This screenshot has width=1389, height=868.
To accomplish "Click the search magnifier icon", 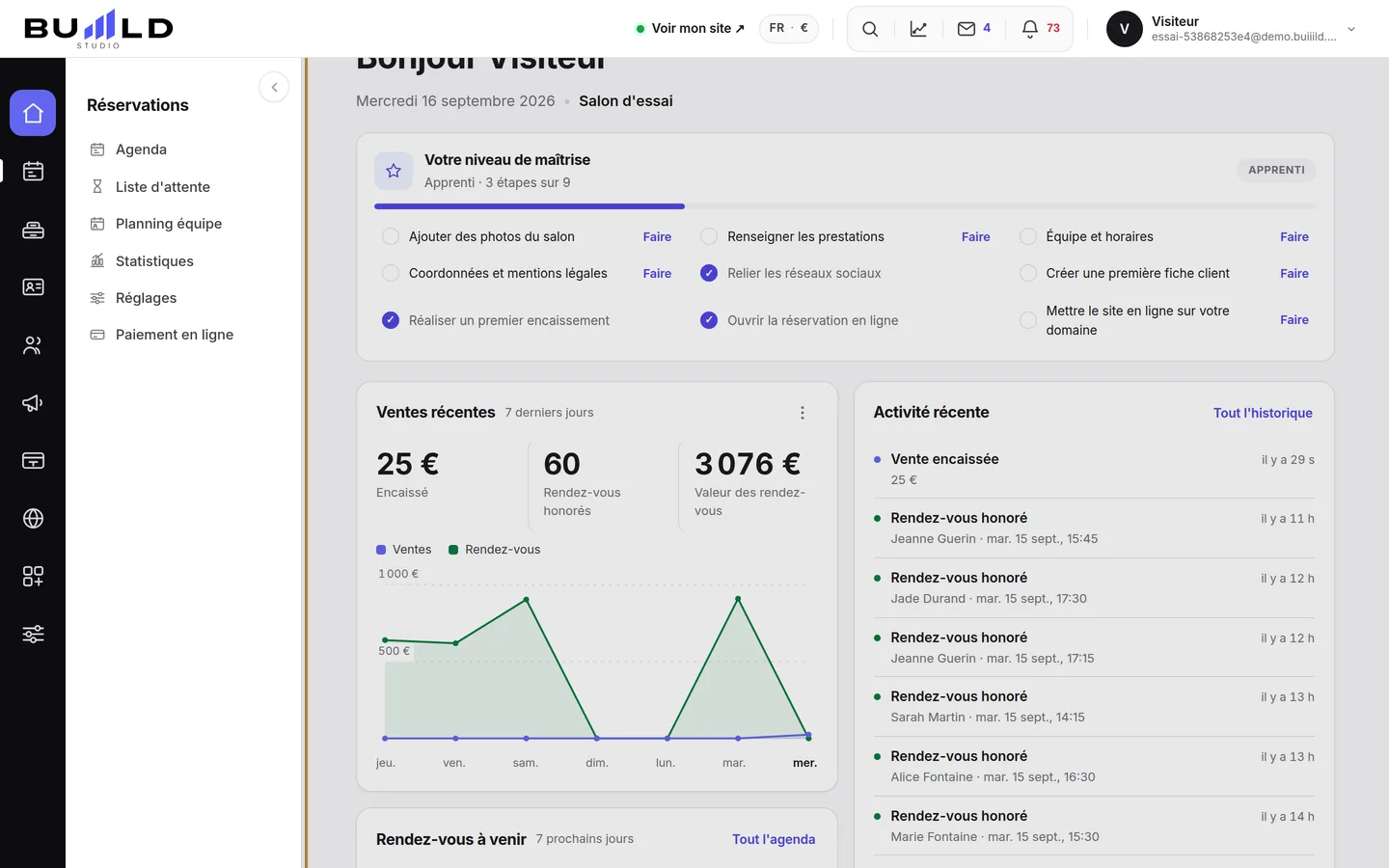I will (870, 29).
